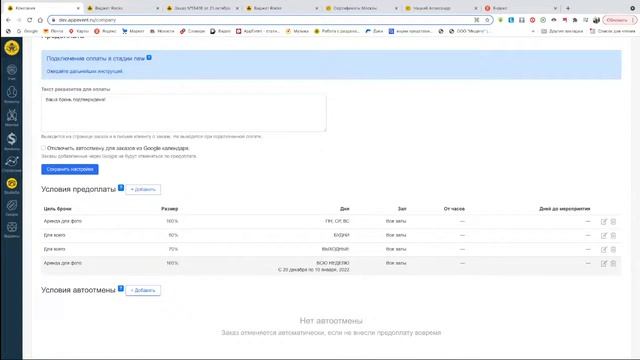640x360 pixels.
Task: Switch to the sixth tab with yellow icon
Action: tap(440, 8)
